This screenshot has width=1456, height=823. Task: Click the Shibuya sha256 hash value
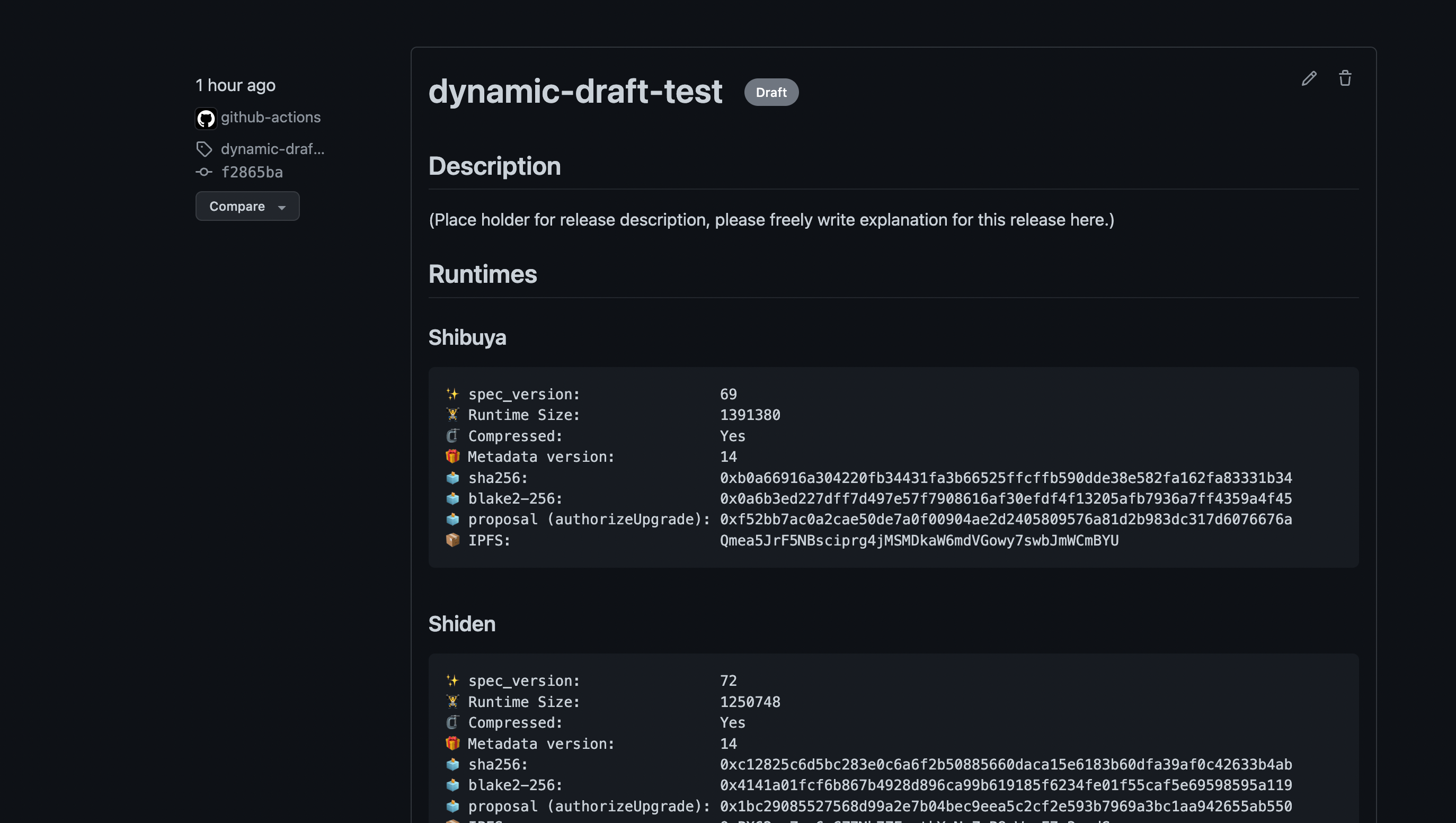pos(1005,478)
